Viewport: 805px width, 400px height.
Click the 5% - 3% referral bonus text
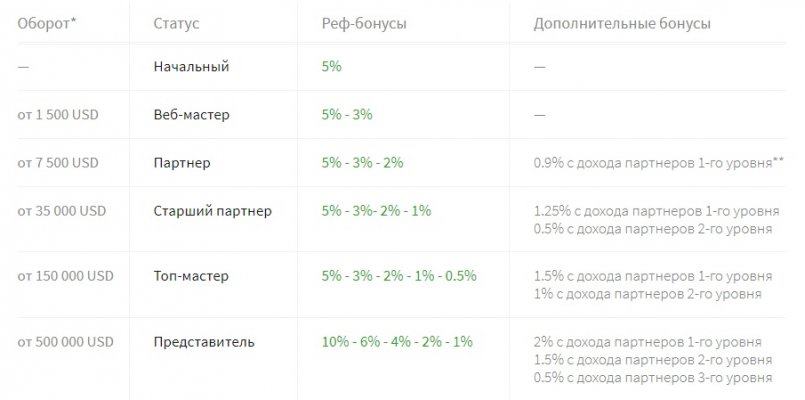tap(347, 115)
